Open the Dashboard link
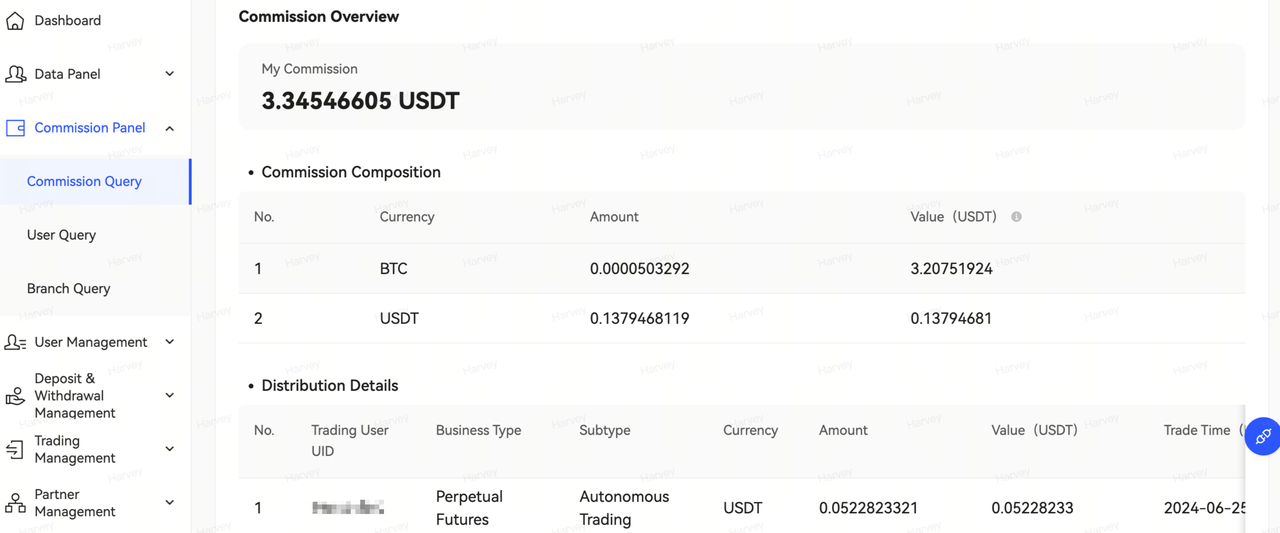The width and height of the screenshot is (1280, 533). 67,20
